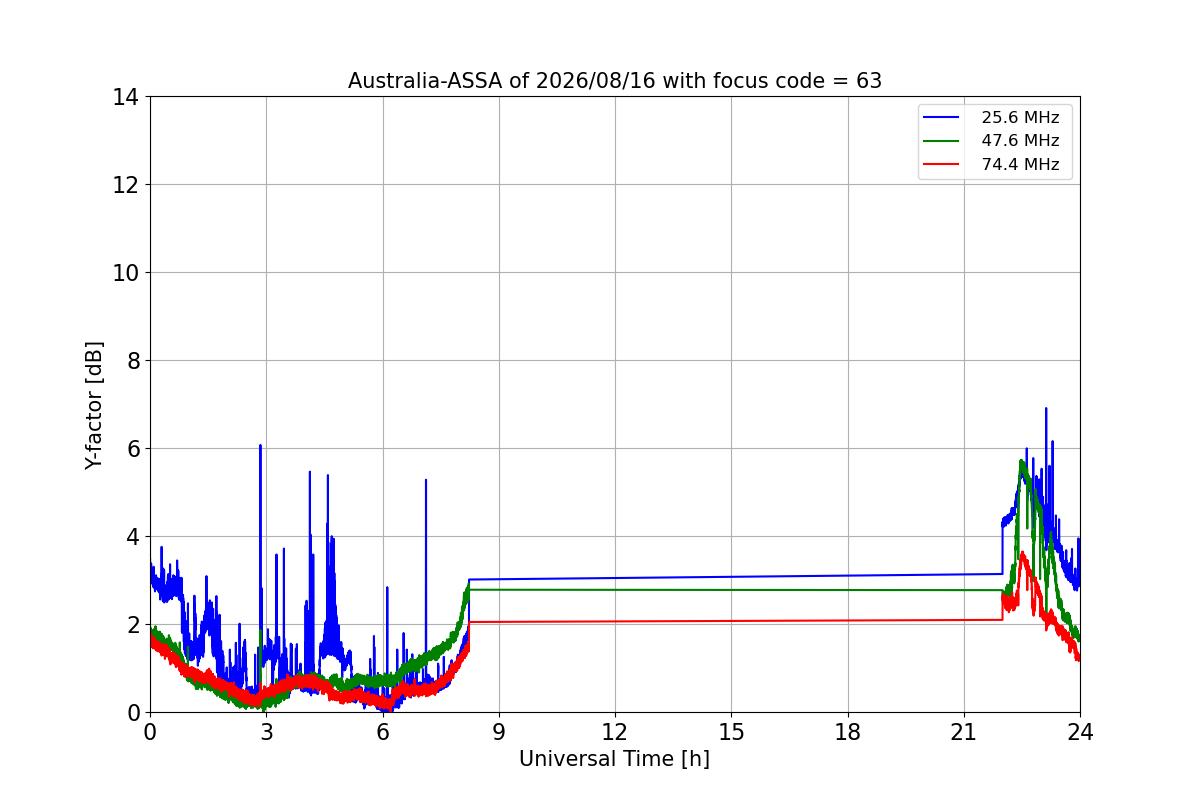Select the 74.4 MHz legend label
1200x800 pixels.
(x=1020, y=164)
